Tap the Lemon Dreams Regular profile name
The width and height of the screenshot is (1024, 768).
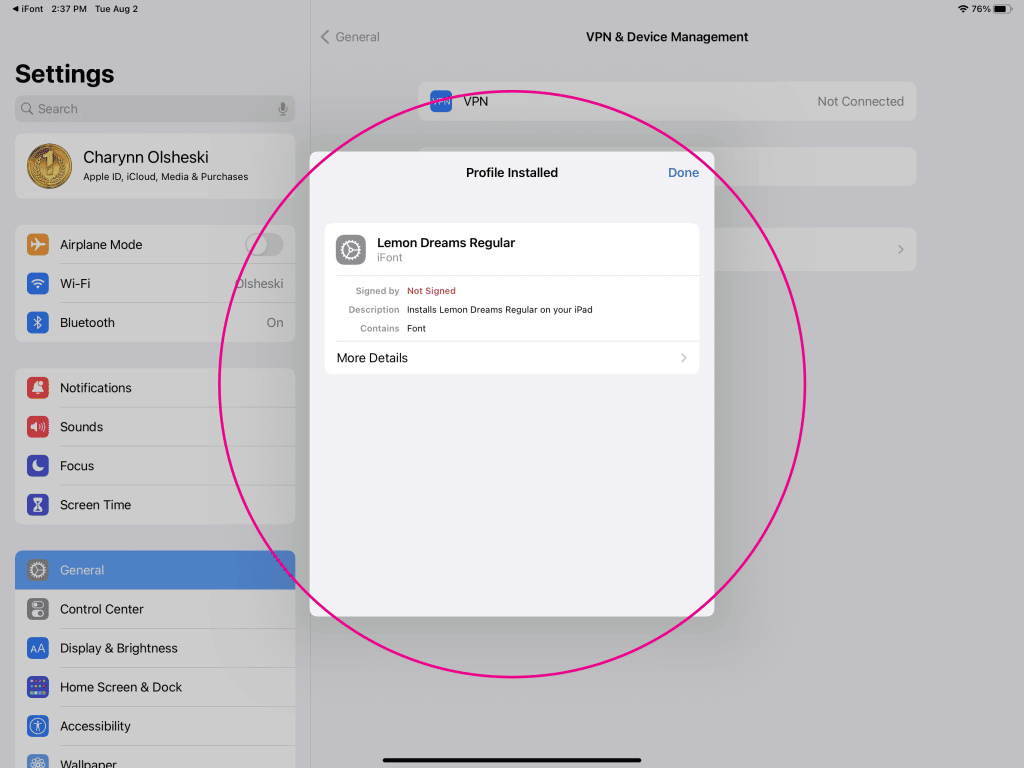coord(446,243)
